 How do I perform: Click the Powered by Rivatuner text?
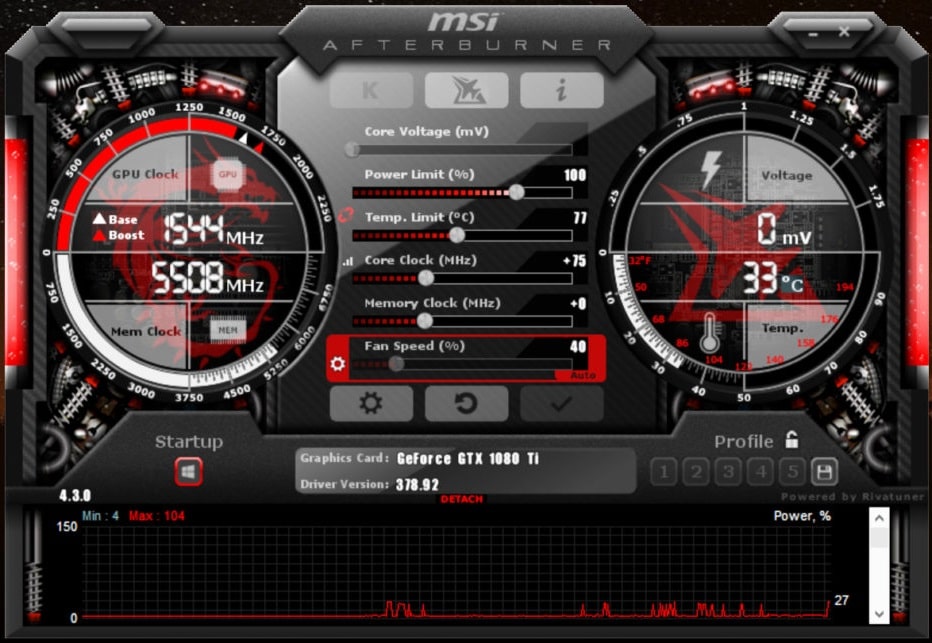tap(852, 497)
